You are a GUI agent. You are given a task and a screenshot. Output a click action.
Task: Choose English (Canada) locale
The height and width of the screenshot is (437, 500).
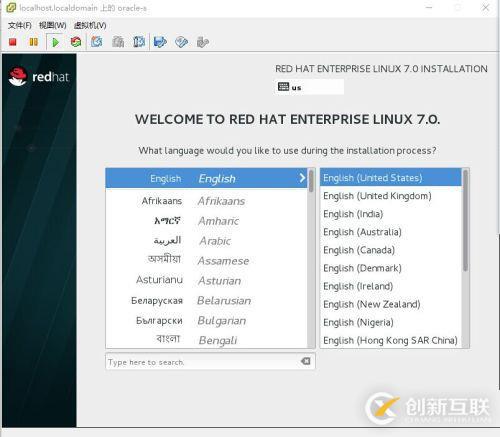[391, 250]
